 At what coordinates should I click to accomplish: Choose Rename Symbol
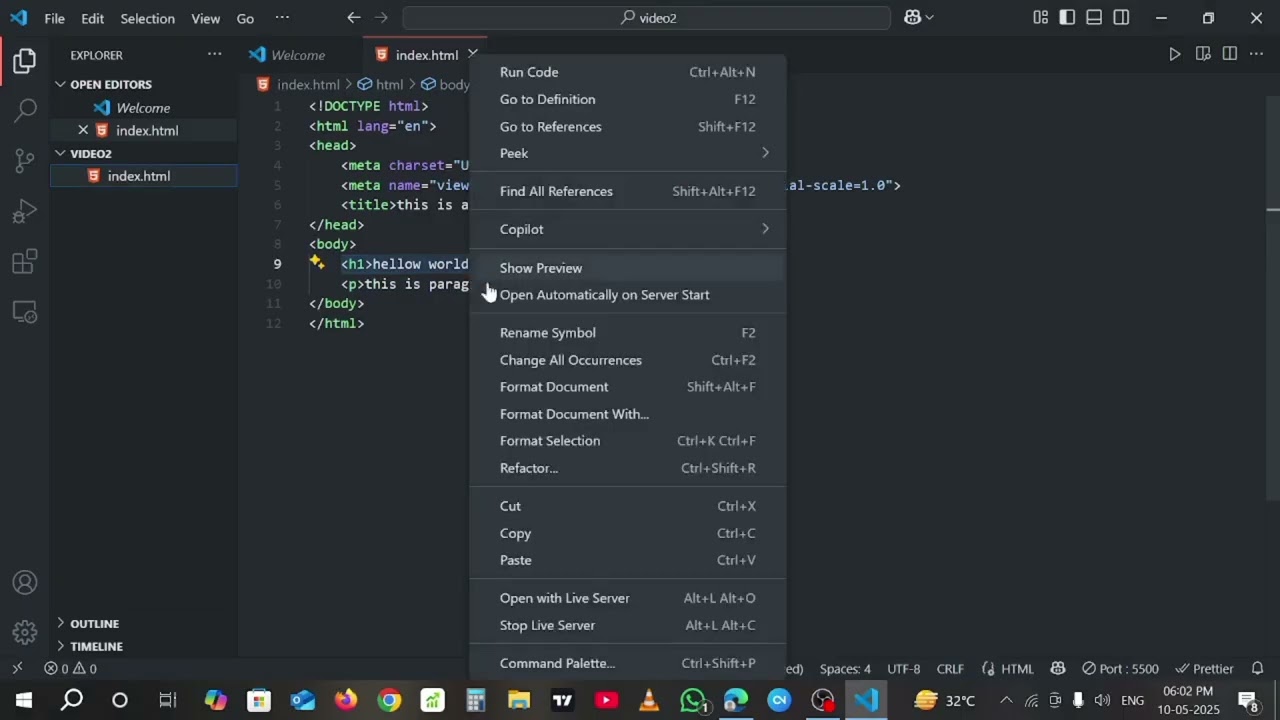[628, 333]
